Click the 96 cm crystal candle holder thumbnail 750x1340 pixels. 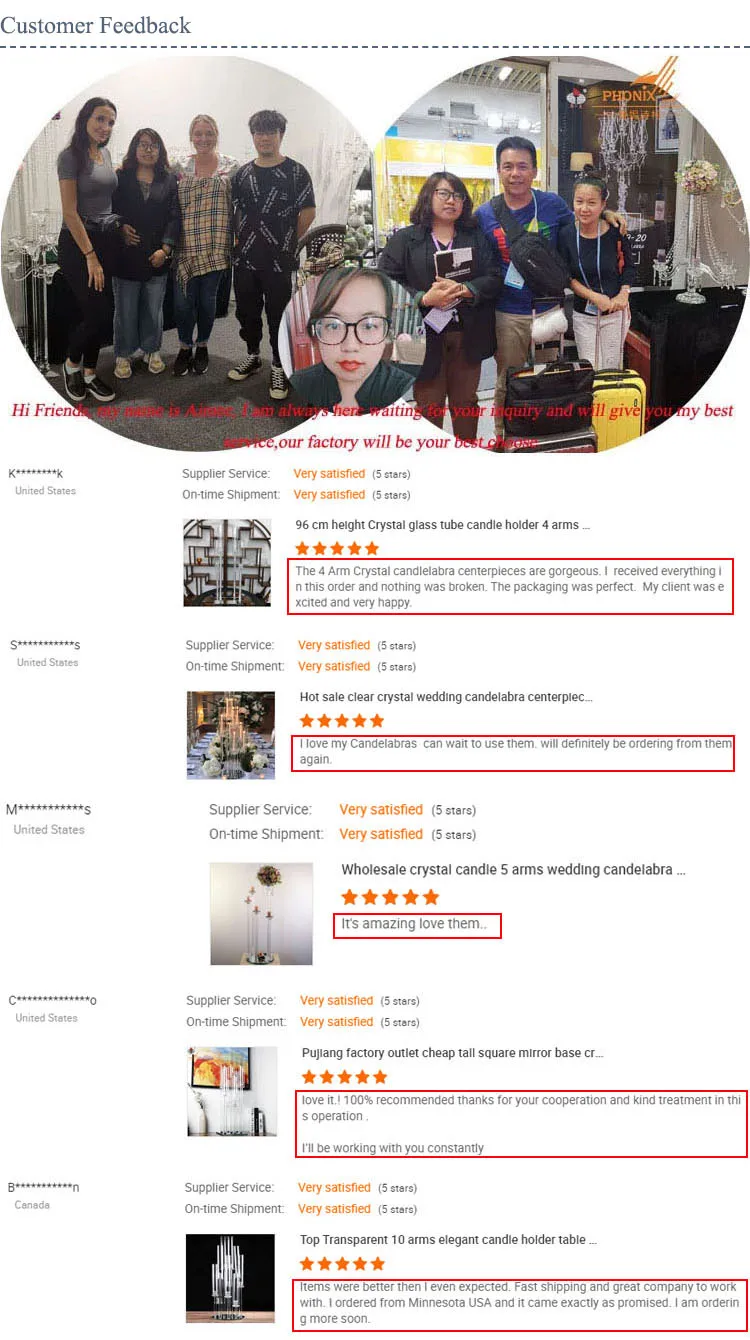[x=227, y=563]
